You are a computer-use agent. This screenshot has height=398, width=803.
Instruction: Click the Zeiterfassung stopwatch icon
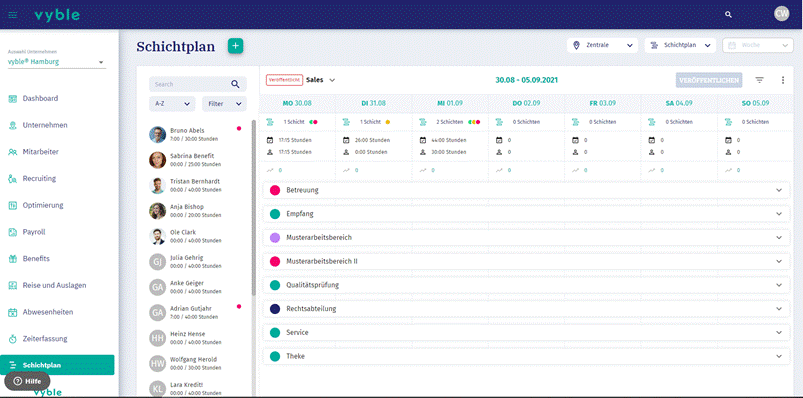(13, 339)
